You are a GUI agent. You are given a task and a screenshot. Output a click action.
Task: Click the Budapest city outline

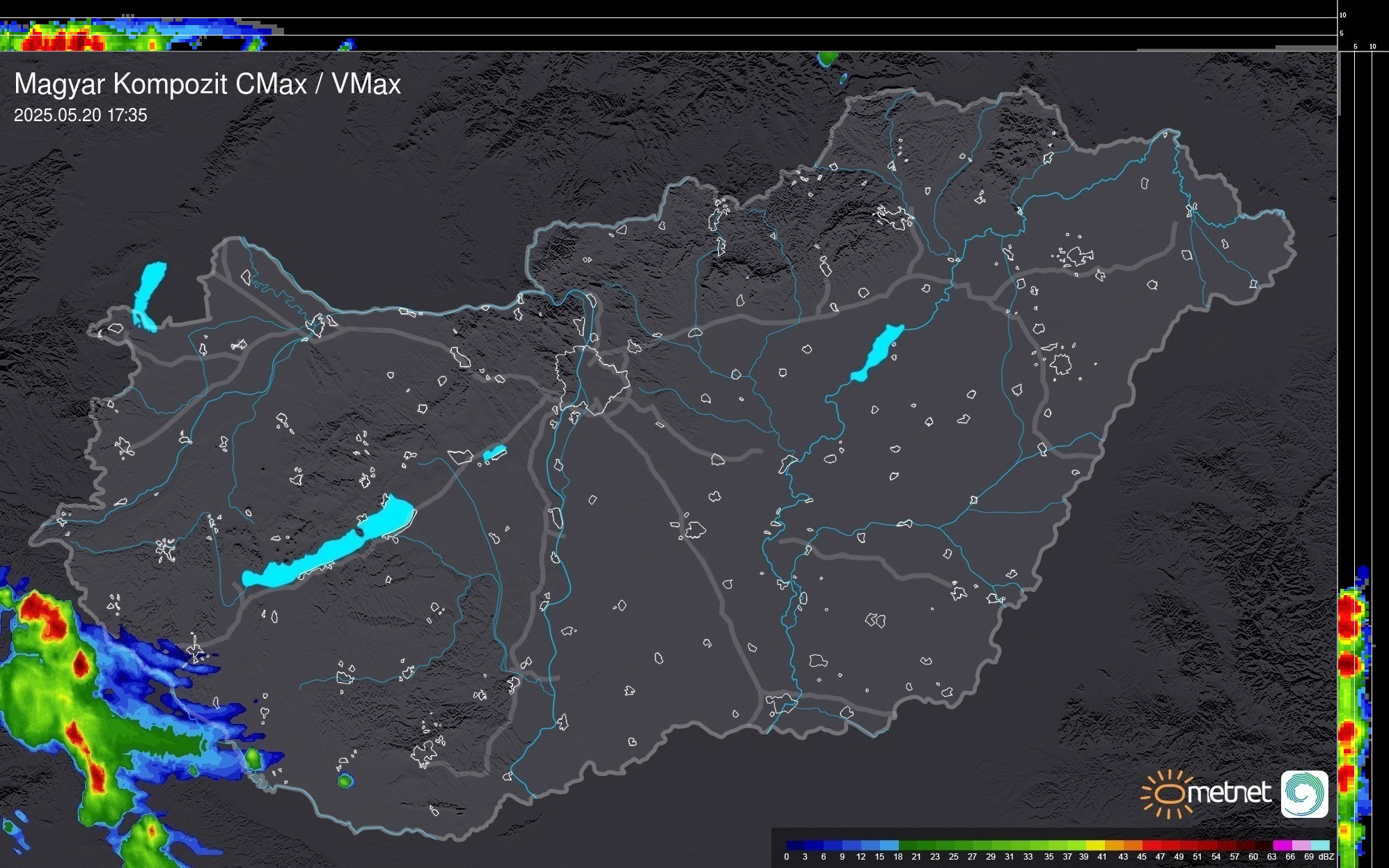coord(592,379)
